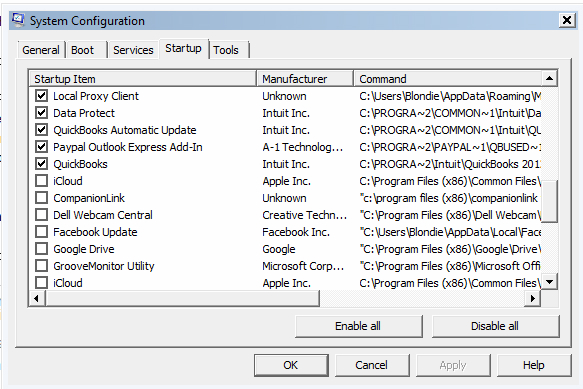583x389 pixels.
Task: Click the Google manufacturer cell
Action: 279,249
